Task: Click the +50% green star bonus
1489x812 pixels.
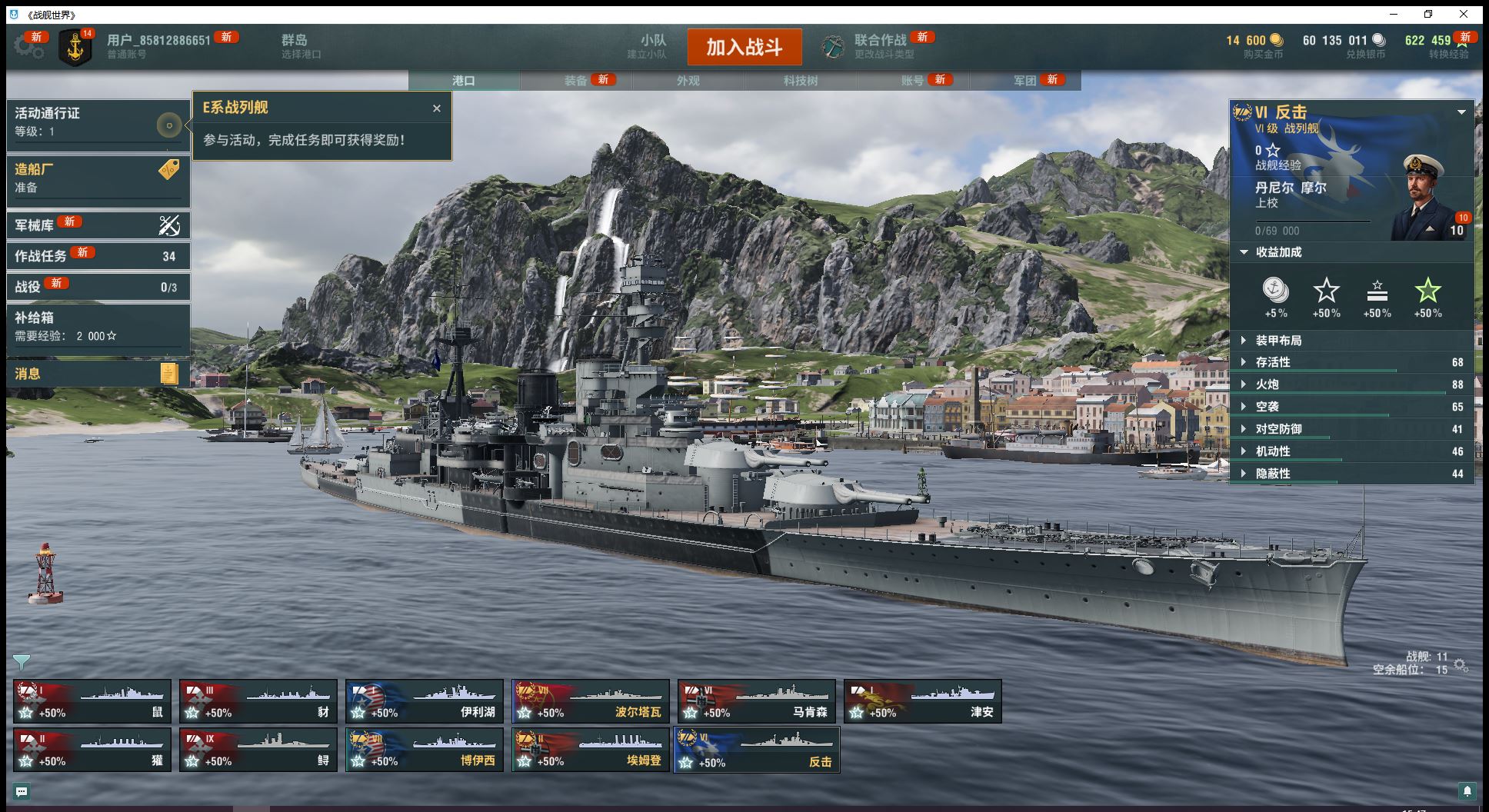Action: (x=1427, y=298)
